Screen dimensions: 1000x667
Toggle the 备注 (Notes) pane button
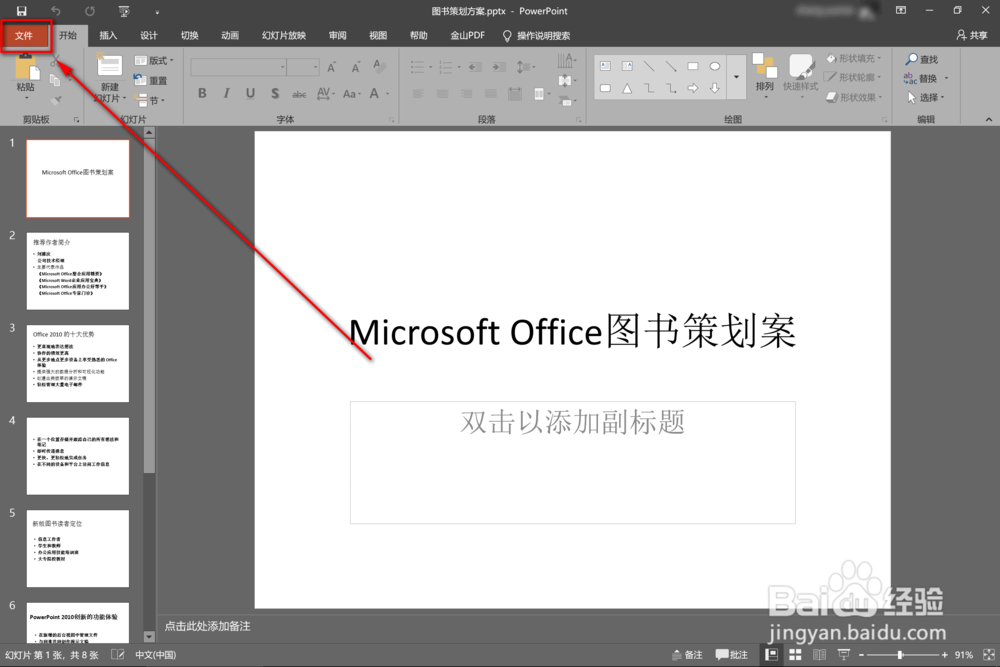tap(687, 655)
